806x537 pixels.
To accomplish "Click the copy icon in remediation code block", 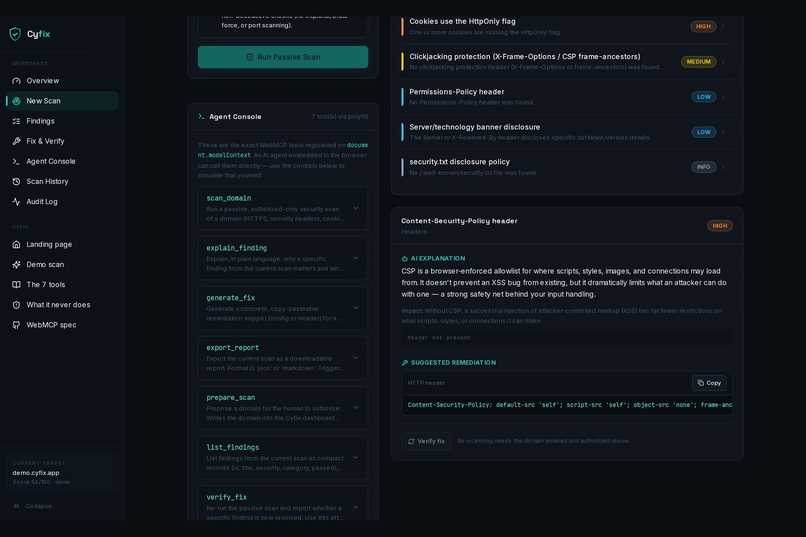I will pos(701,383).
